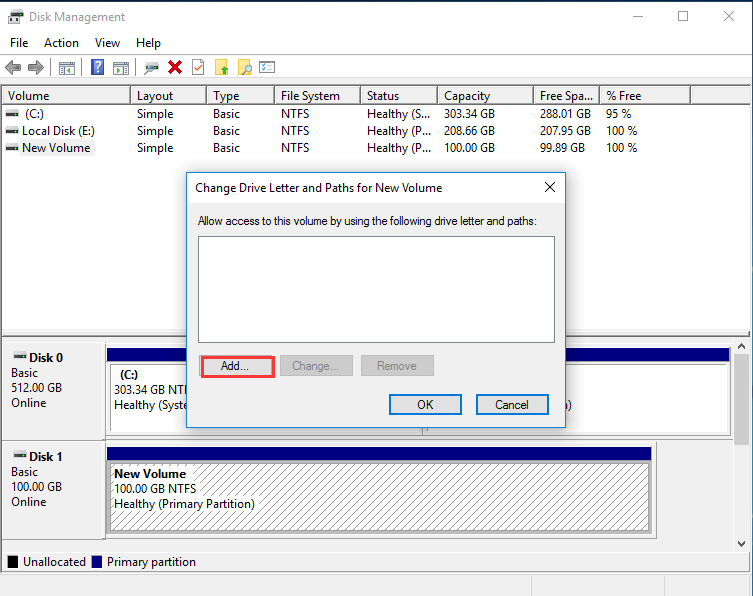Click the folder with magnifier icon
The width and height of the screenshot is (753, 596).
point(244,68)
